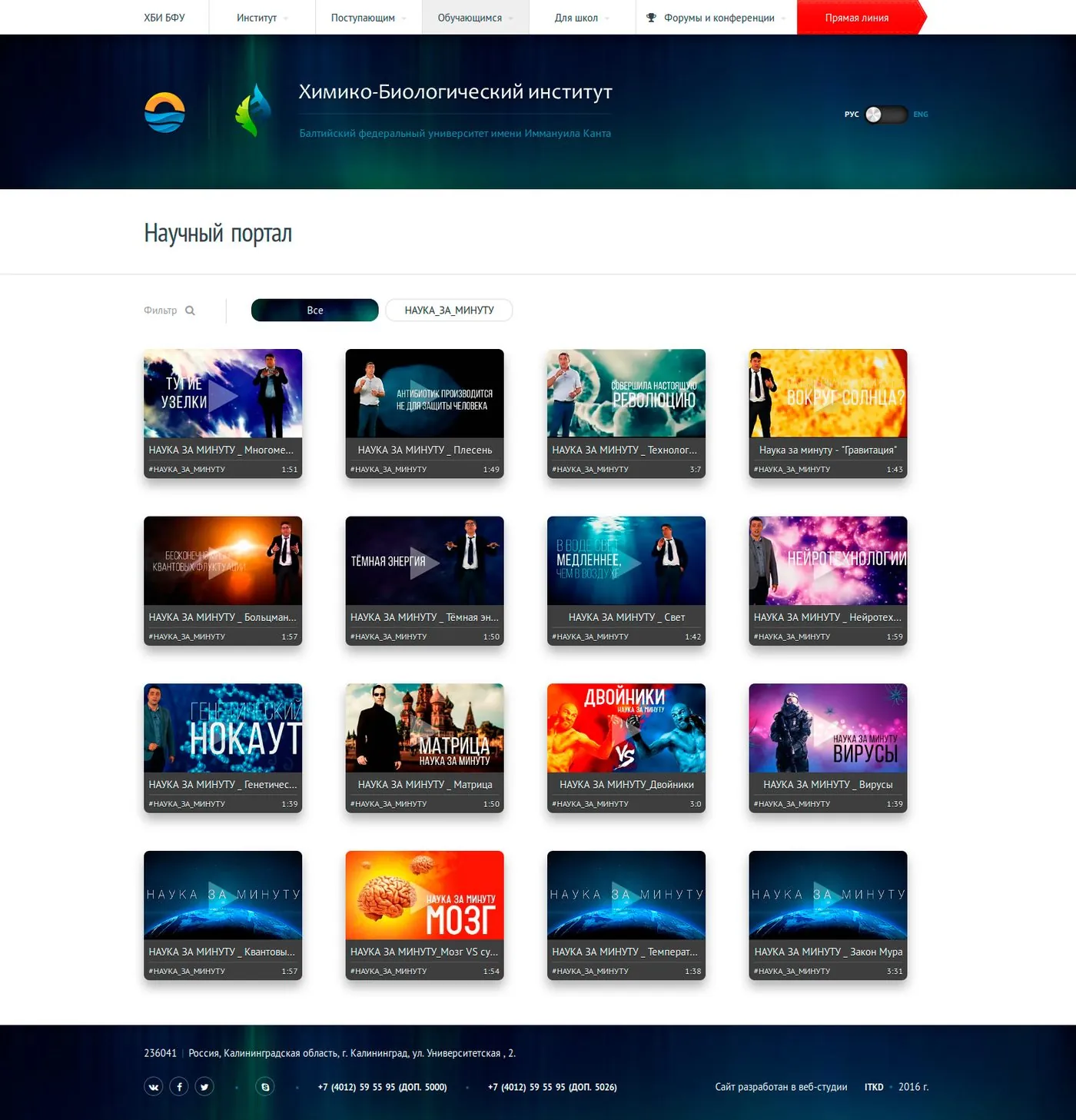Screen dimensions: 1076x1120
Task: Play the Квантовые video with Earth thumbnail
Action: click(223, 895)
